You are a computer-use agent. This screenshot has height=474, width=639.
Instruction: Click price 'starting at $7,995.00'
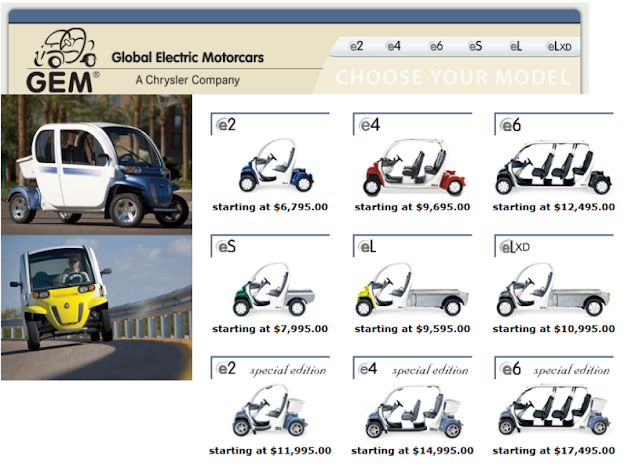click(270, 329)
